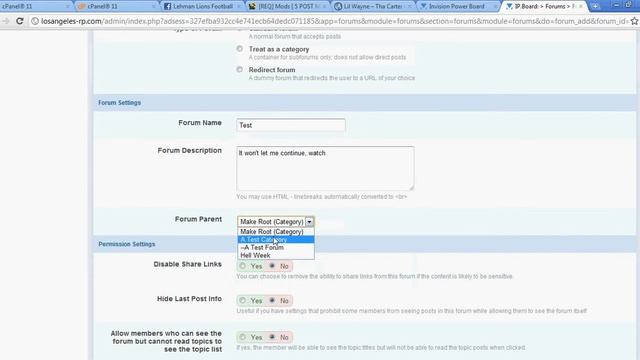The image size is (640, 360).
Task: Click the Forum Parent label
Action: [198, 219]
